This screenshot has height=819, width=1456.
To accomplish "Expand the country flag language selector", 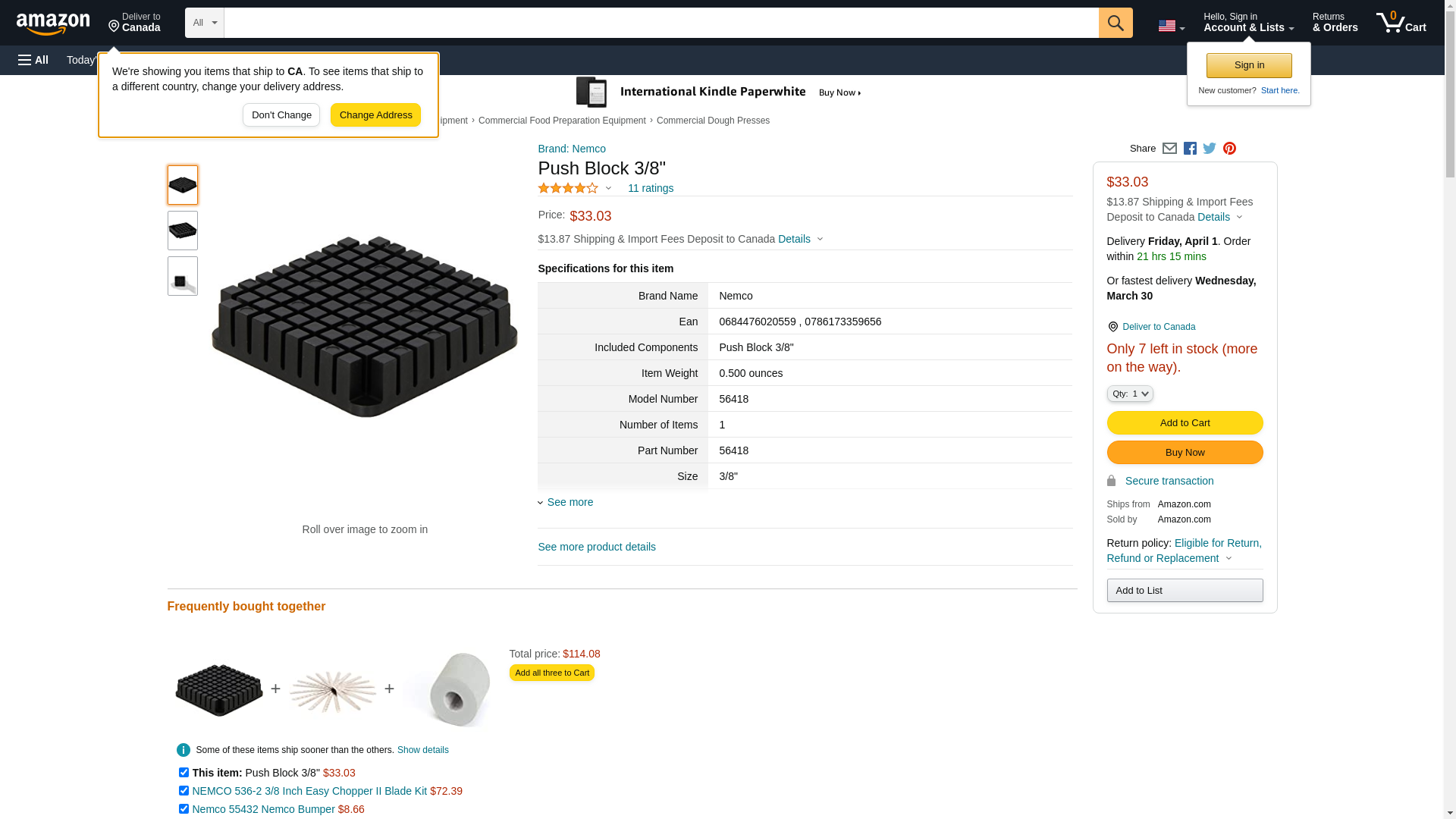I will pos(1170,26).
